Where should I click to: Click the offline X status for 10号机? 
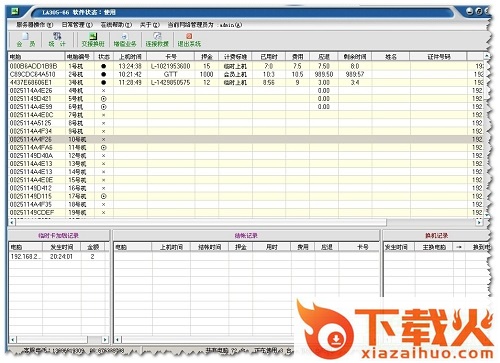click(104, 139)
